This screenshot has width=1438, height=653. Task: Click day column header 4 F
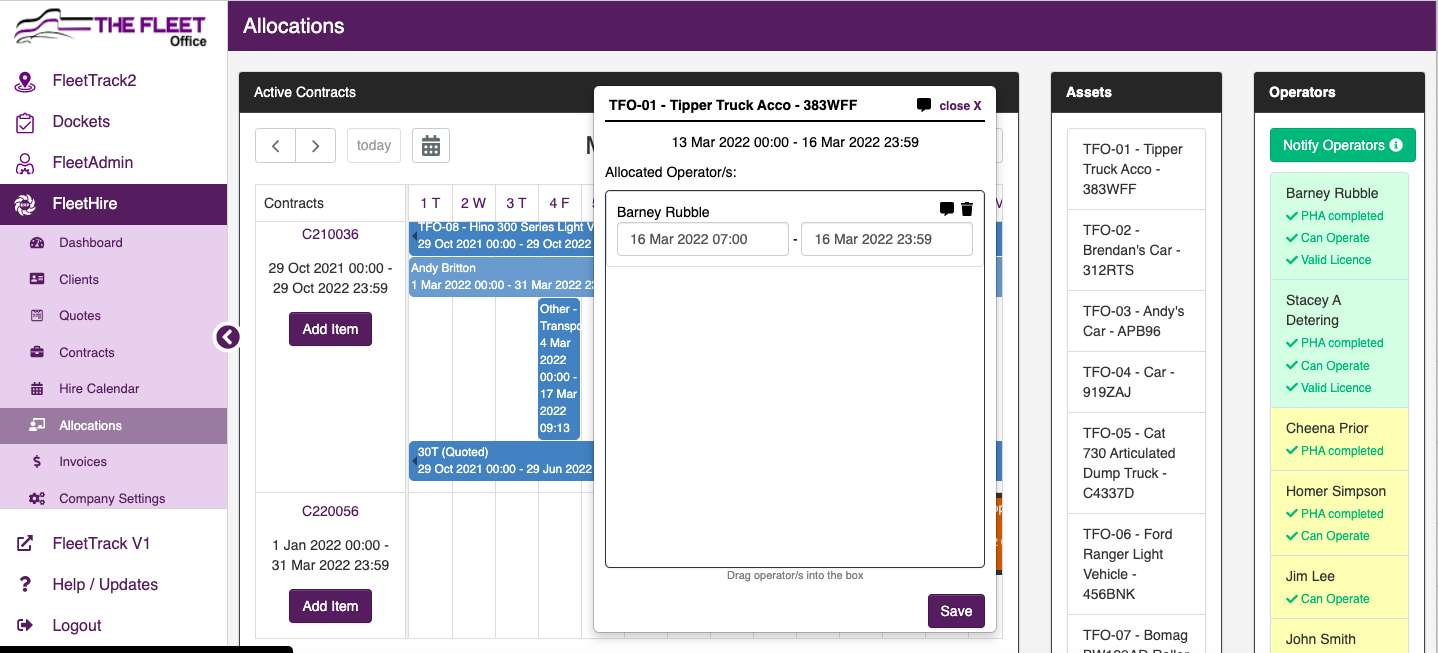(x=559, y=203)
